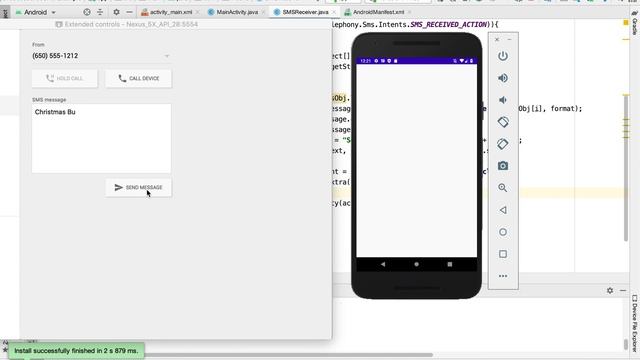The height and width of the screenshot is (360, 640).
Task: Click the CALL DEVICE button
Action: click(x=138, y=78)
